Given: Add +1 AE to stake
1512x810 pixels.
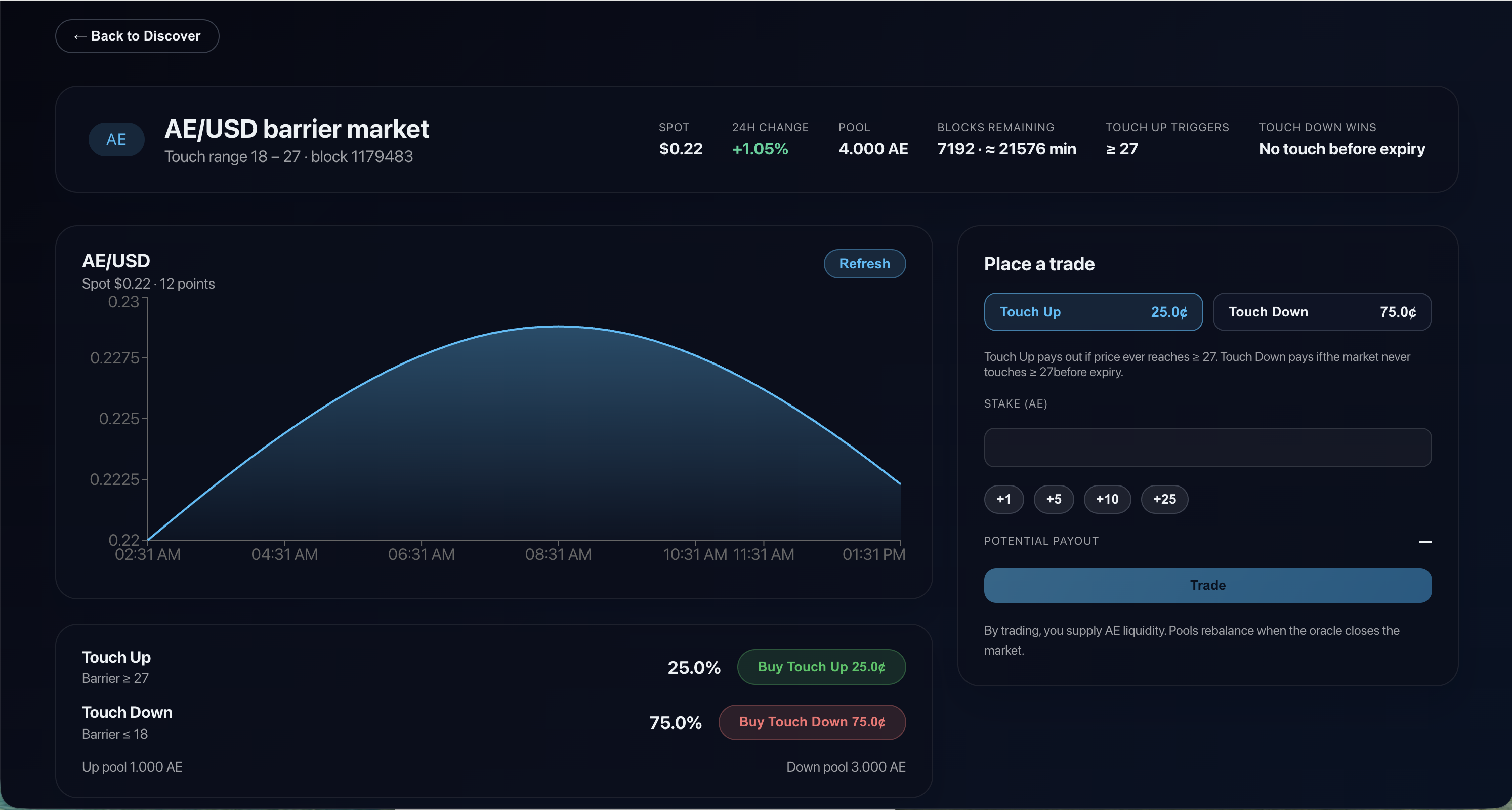Looking at the screenshot, I should [x=1003, y=499].
